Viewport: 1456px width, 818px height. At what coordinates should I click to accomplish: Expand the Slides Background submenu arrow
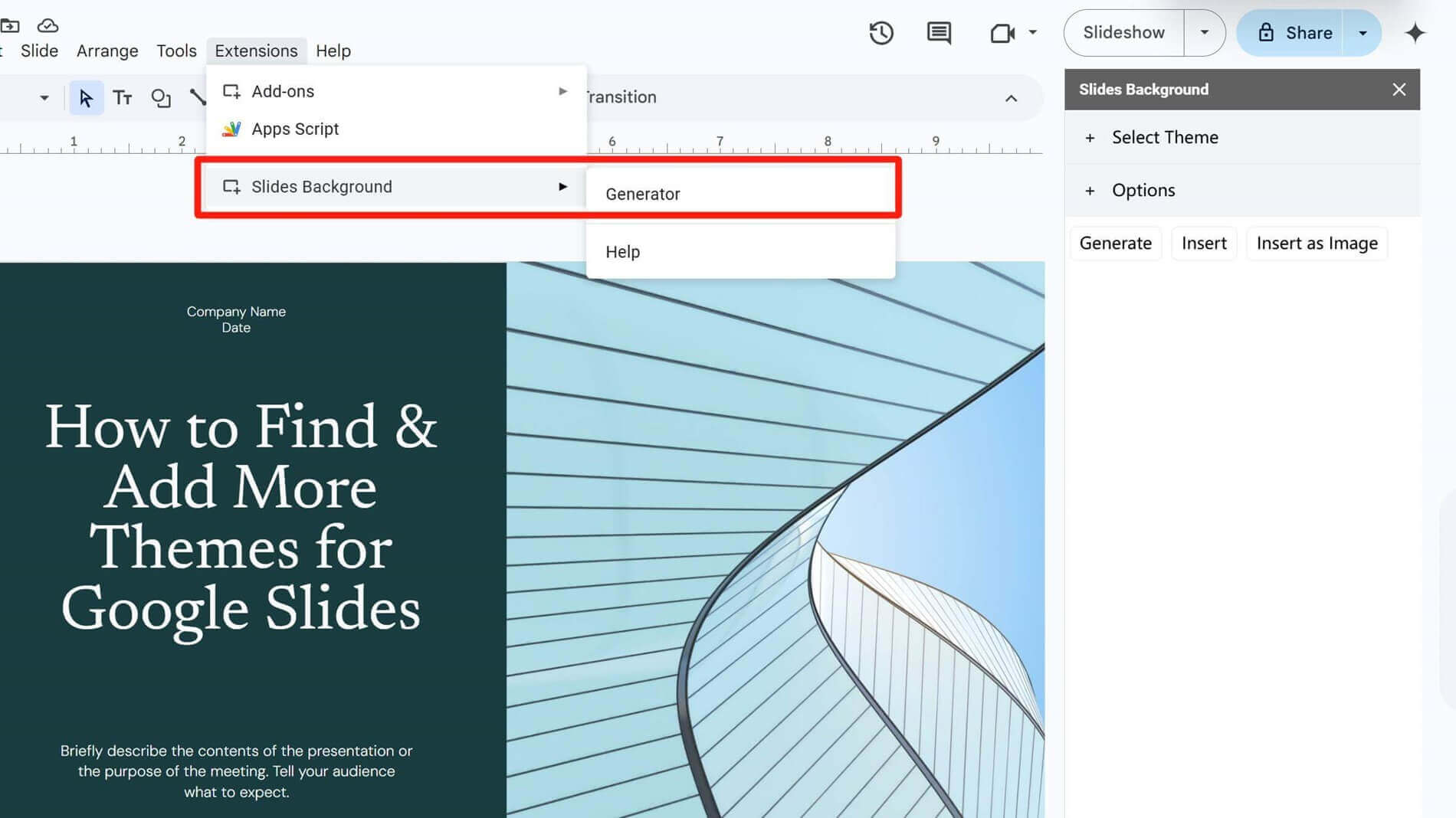point(563,187)
